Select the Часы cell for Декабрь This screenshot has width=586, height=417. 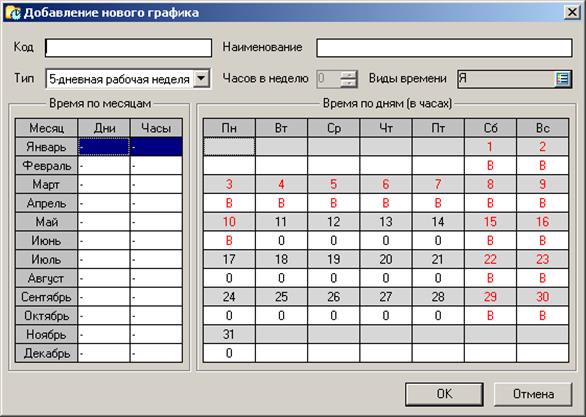click(156, 353)
